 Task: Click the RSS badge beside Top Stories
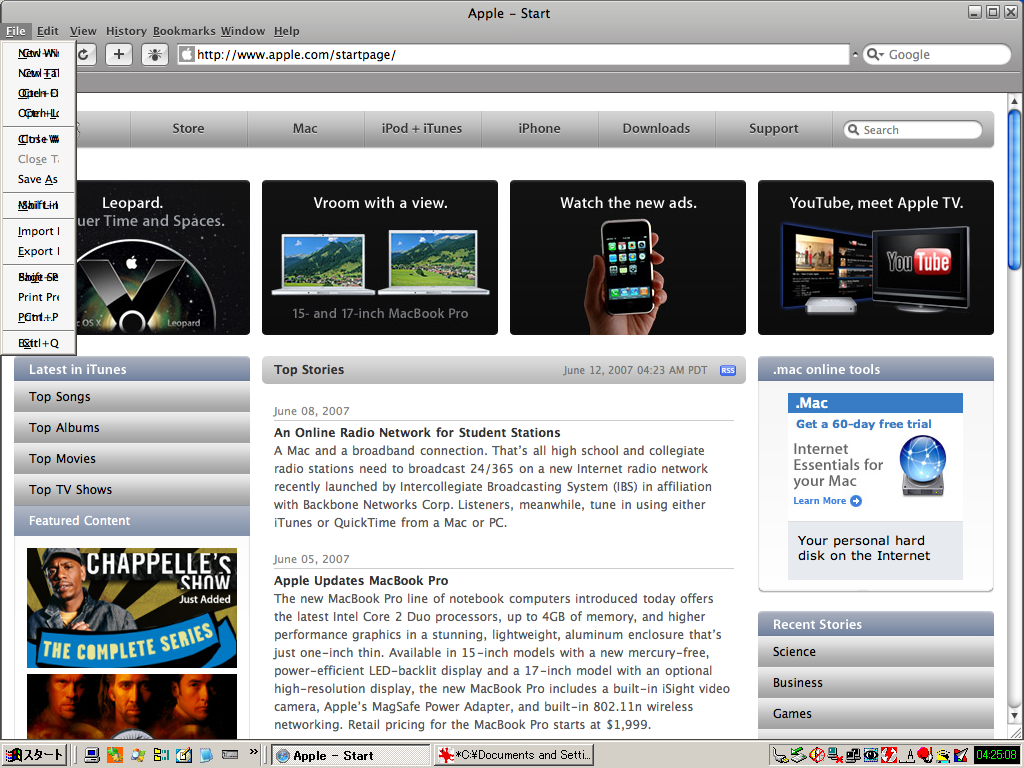pyautogui.click(x=728, y=370)
